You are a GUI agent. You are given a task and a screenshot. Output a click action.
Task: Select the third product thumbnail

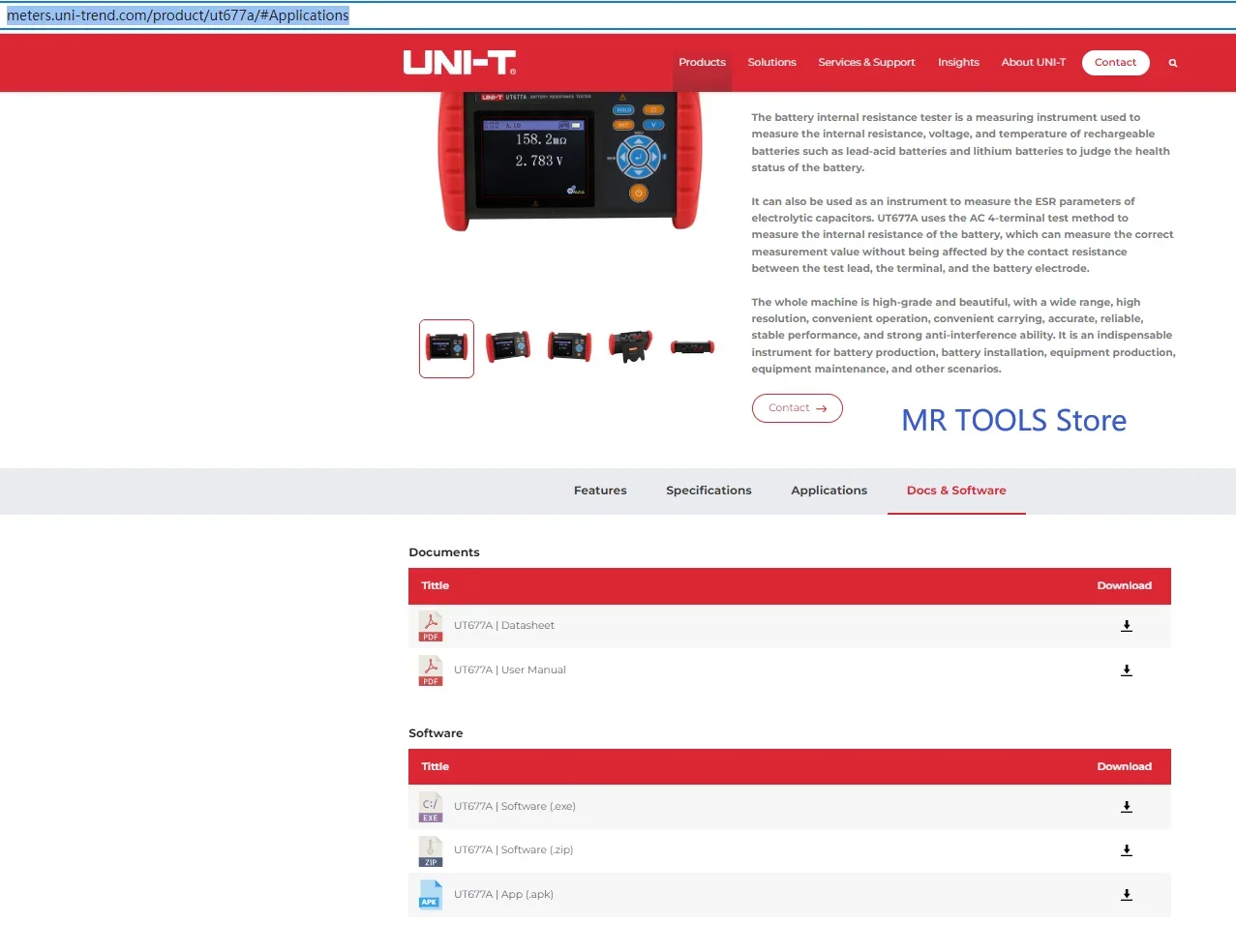[570, 346]
